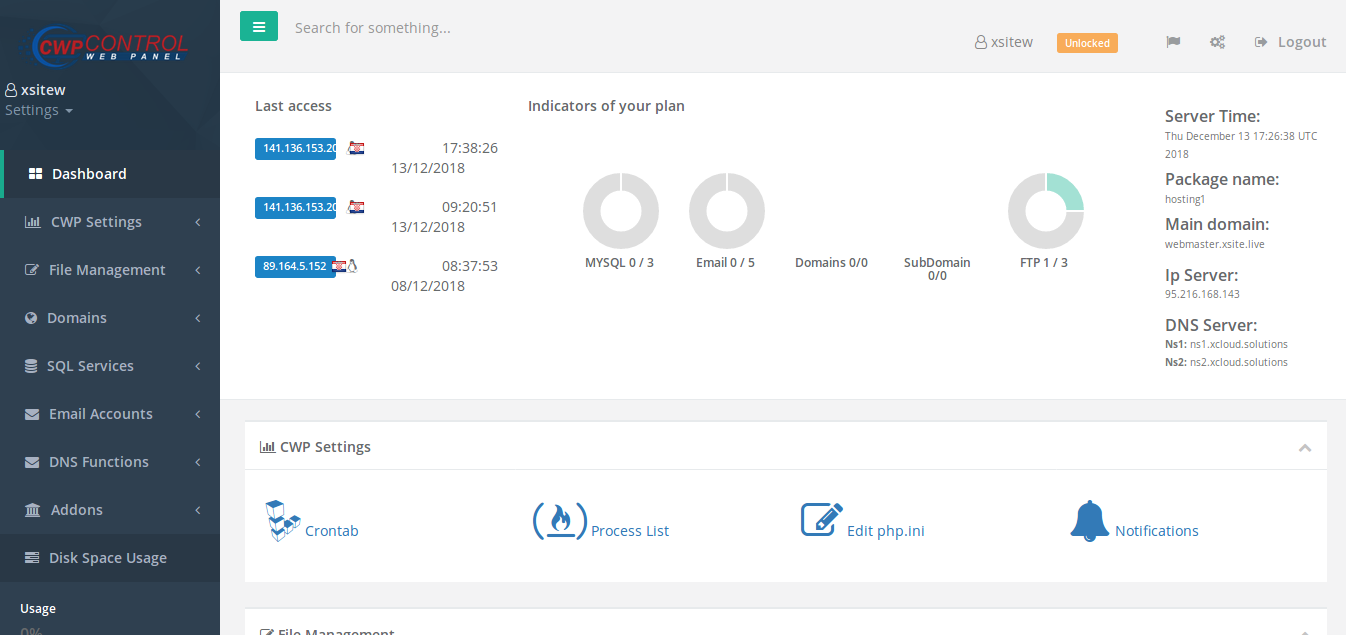Image resolution: width=1346 pixels, height=635 pixels.
Task: Open the Crontab boxes icon
Action: coord(283,521)
